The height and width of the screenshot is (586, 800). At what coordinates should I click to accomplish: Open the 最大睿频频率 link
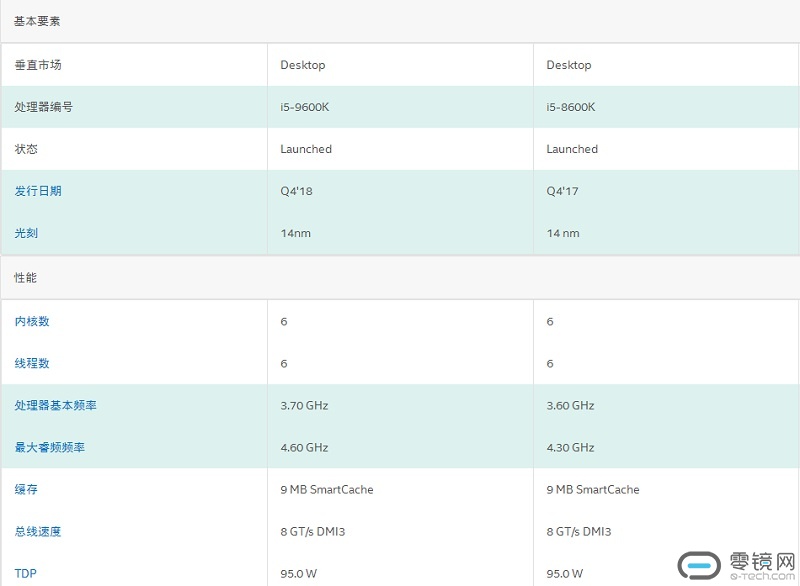tap(50, 447)
